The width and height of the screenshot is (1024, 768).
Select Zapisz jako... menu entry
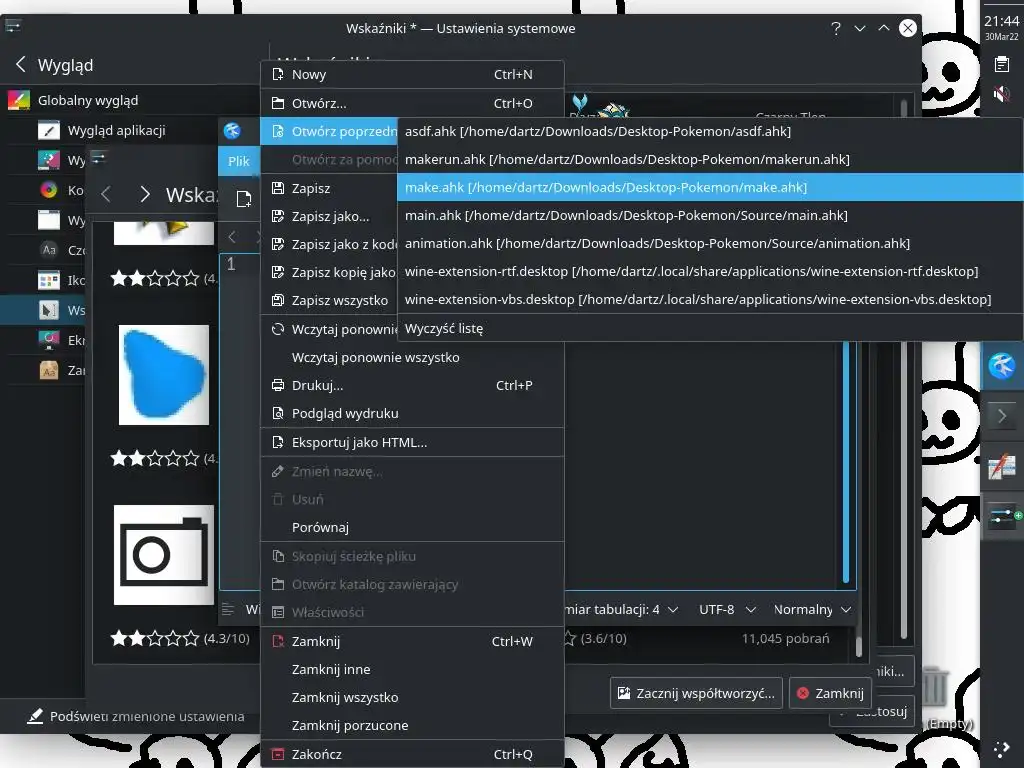point(329,216)
